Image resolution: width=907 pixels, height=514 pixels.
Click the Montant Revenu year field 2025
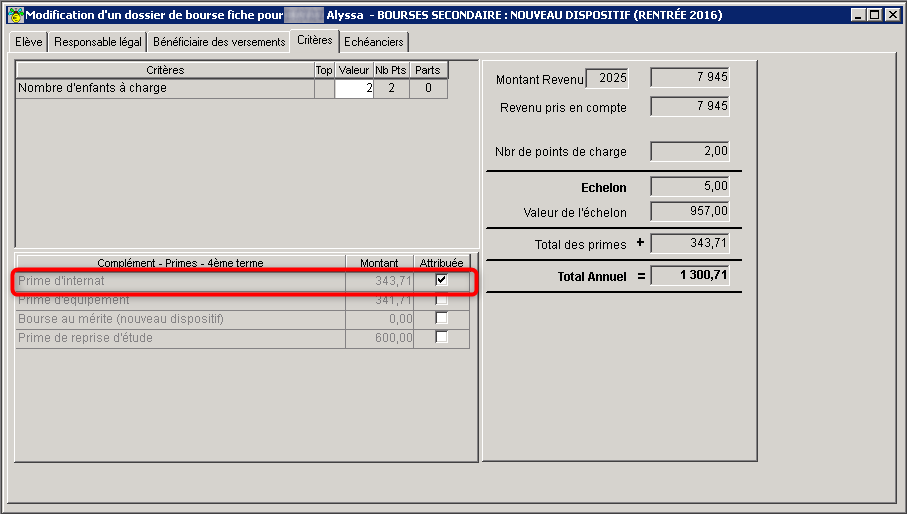pos(607,78)
